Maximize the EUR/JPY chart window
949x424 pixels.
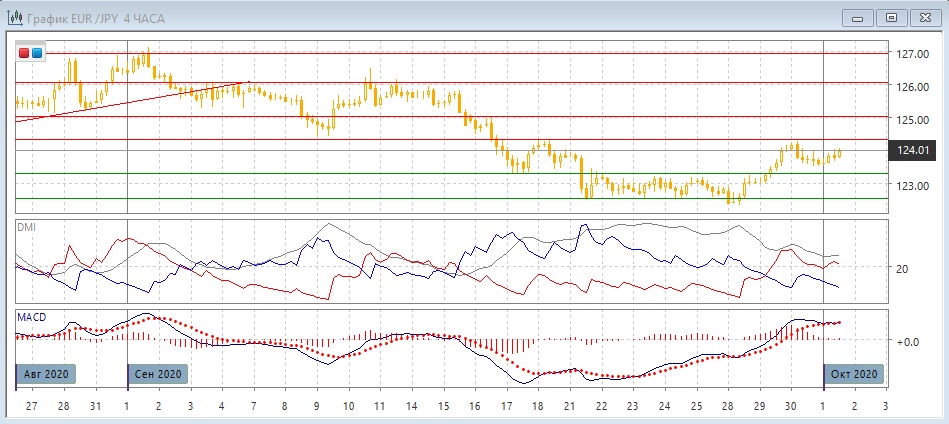pyautogui.click(x=891, y=17)
